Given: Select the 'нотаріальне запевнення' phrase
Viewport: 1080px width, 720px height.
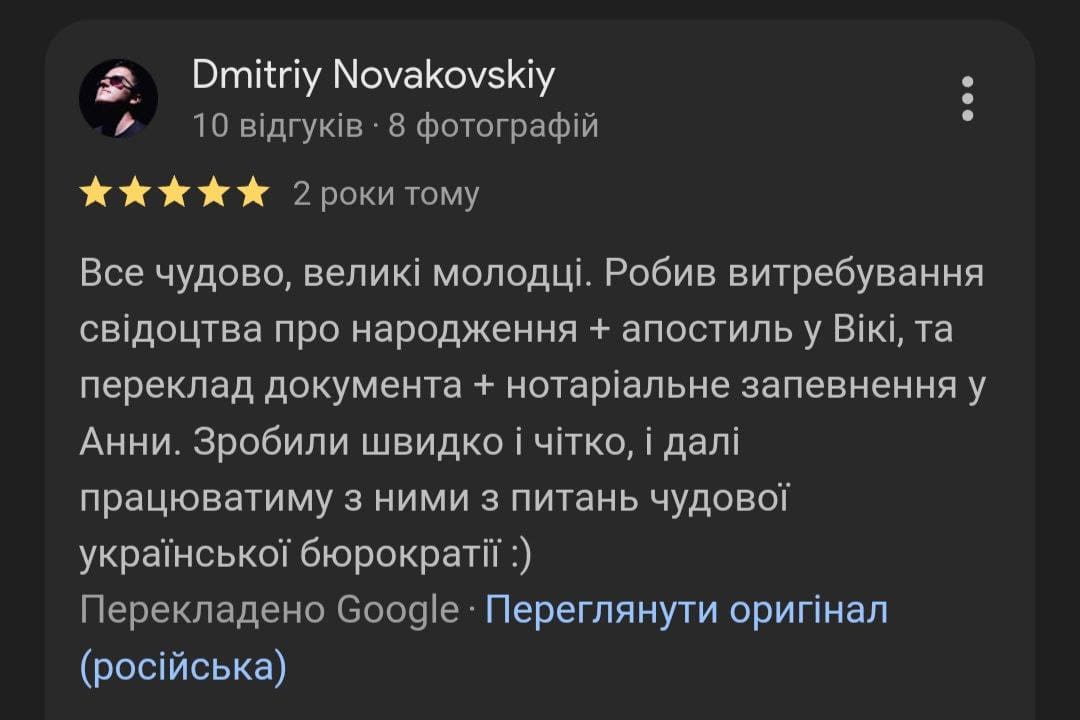Looking at the screenshot, I should (x=731, y=386).
